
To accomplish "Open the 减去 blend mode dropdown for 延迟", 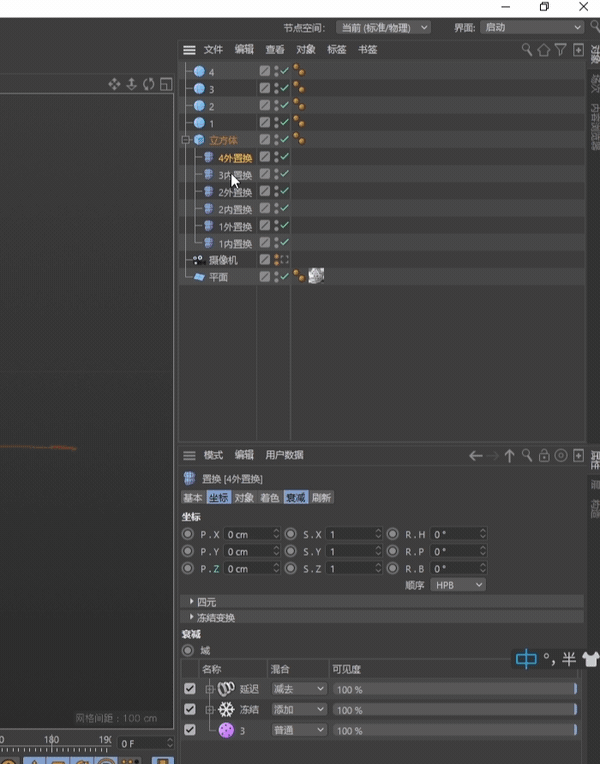I will (299, 689).
